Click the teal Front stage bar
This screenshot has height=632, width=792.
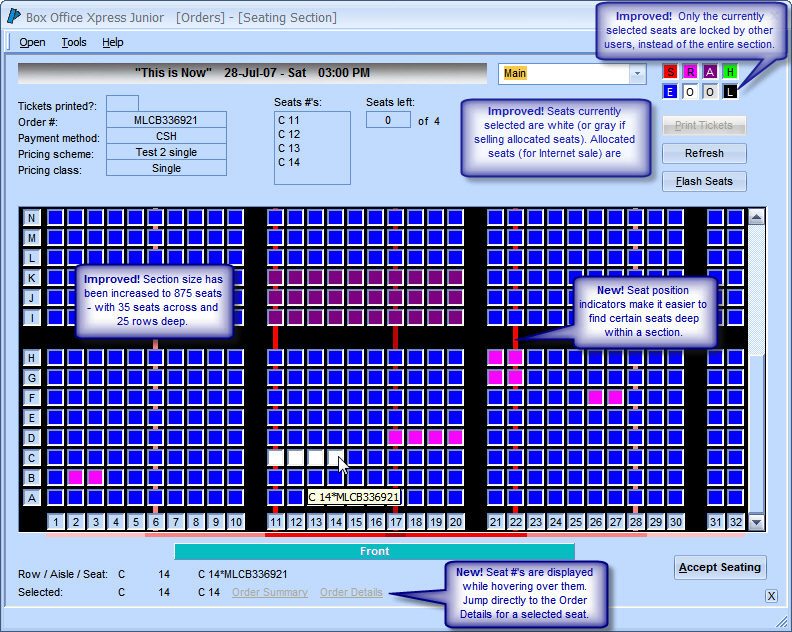click(374, 551)
